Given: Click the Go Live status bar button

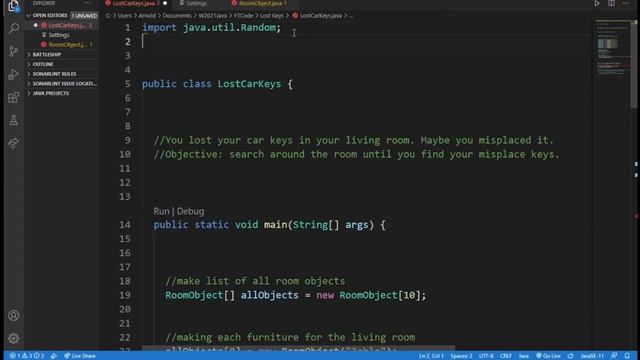Looking at the screenshot, I should click(548, 356).
